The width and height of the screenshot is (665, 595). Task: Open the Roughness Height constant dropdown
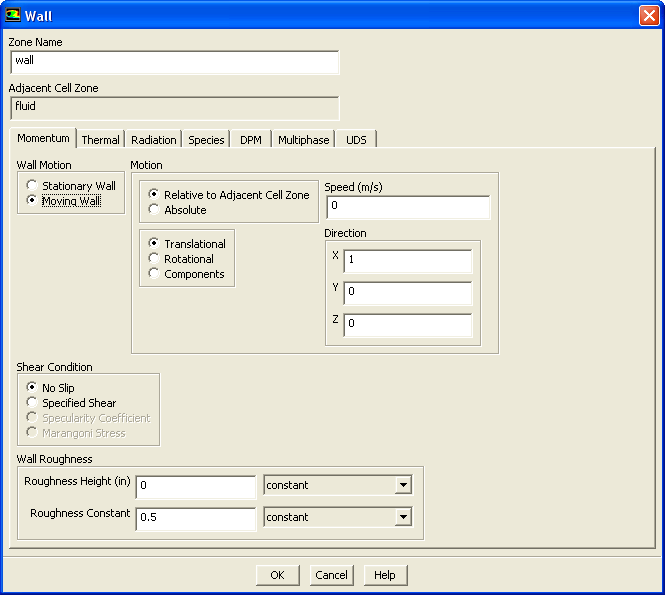[403, 485]
